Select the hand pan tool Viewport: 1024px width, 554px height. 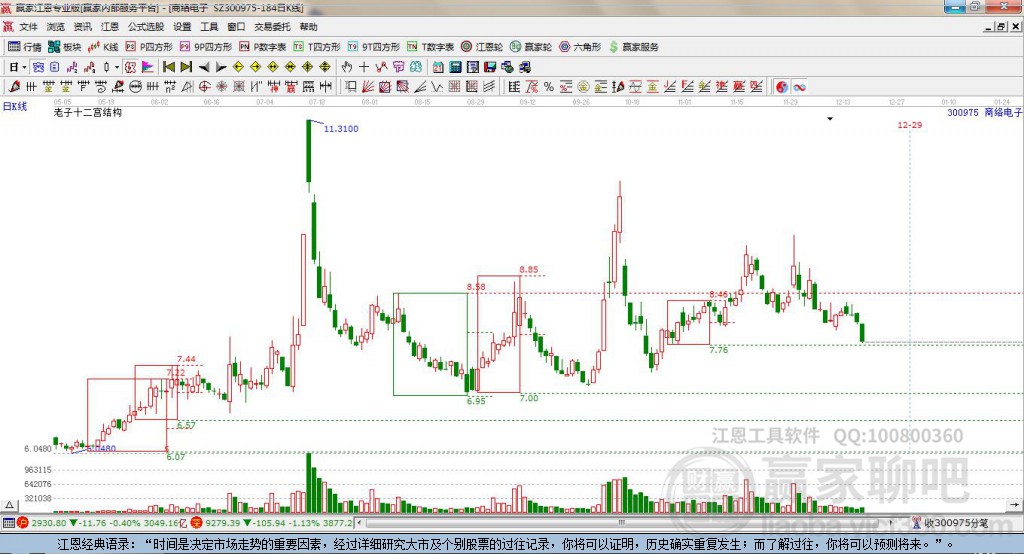coord(347,67)
